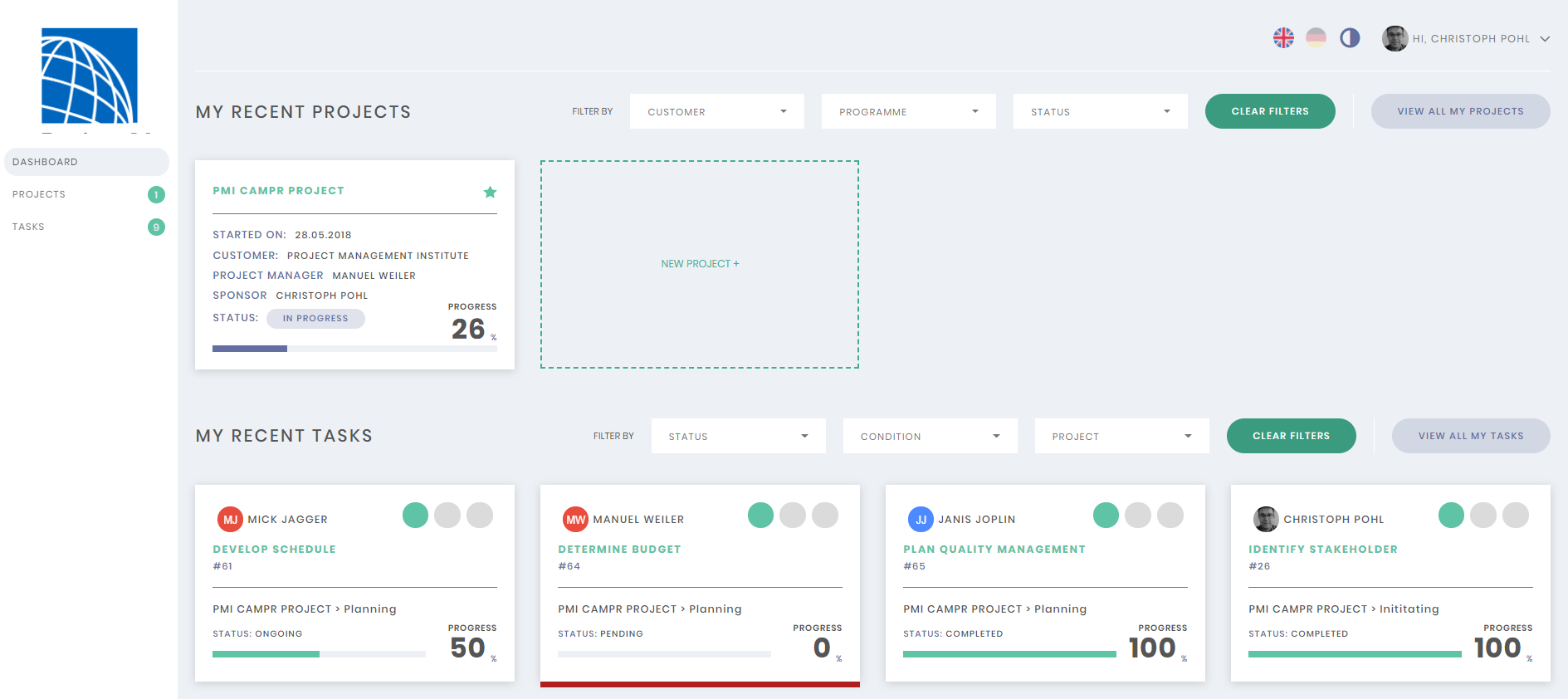Click 'MANUEL WEILER' project manager name

click(374, 276)
